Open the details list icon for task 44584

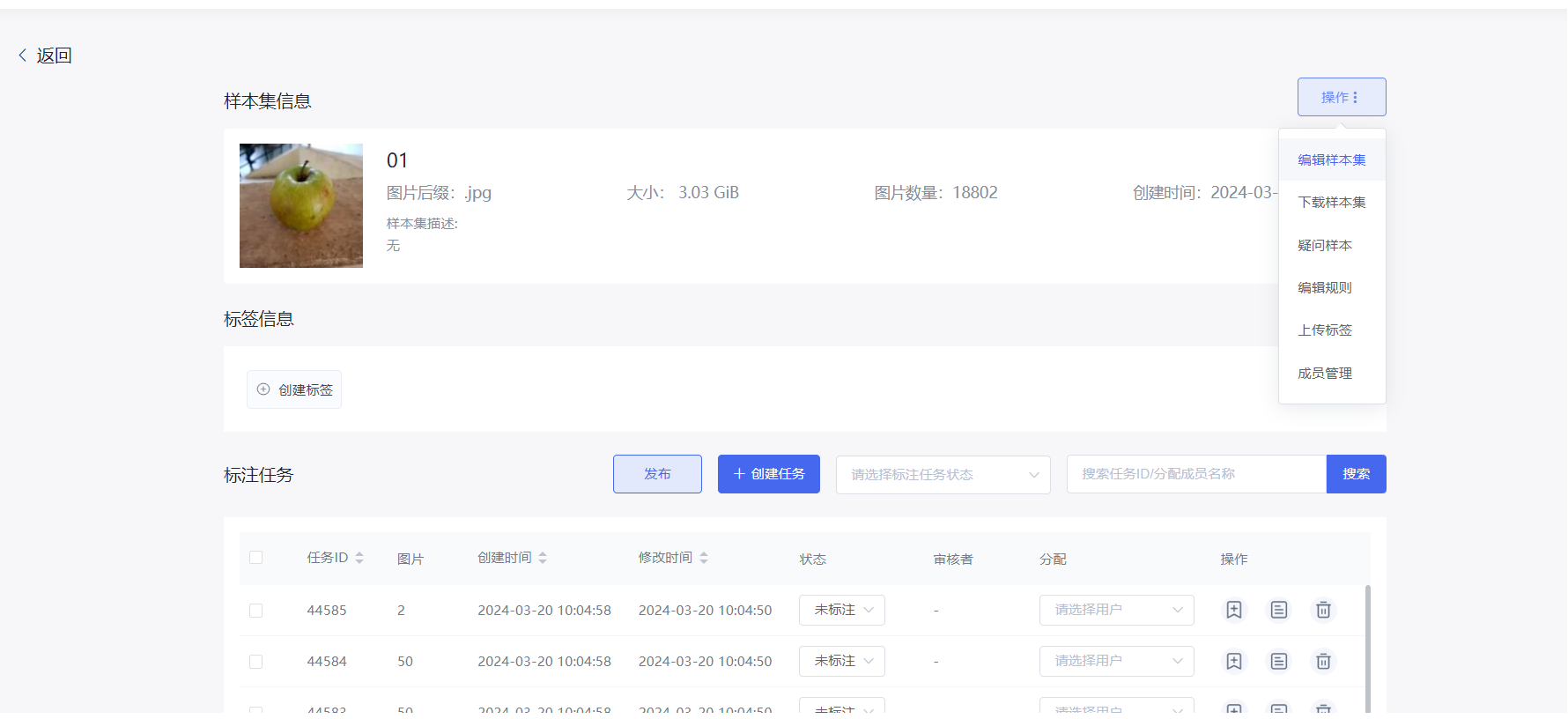(1279, 661)
